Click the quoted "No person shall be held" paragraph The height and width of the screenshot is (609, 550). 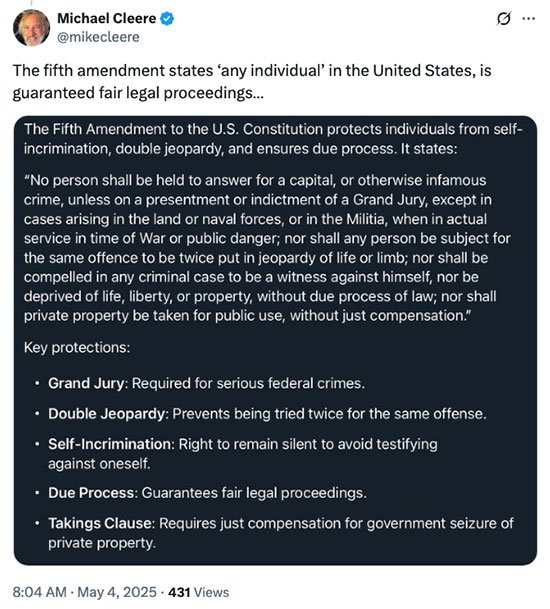[267, 248]
